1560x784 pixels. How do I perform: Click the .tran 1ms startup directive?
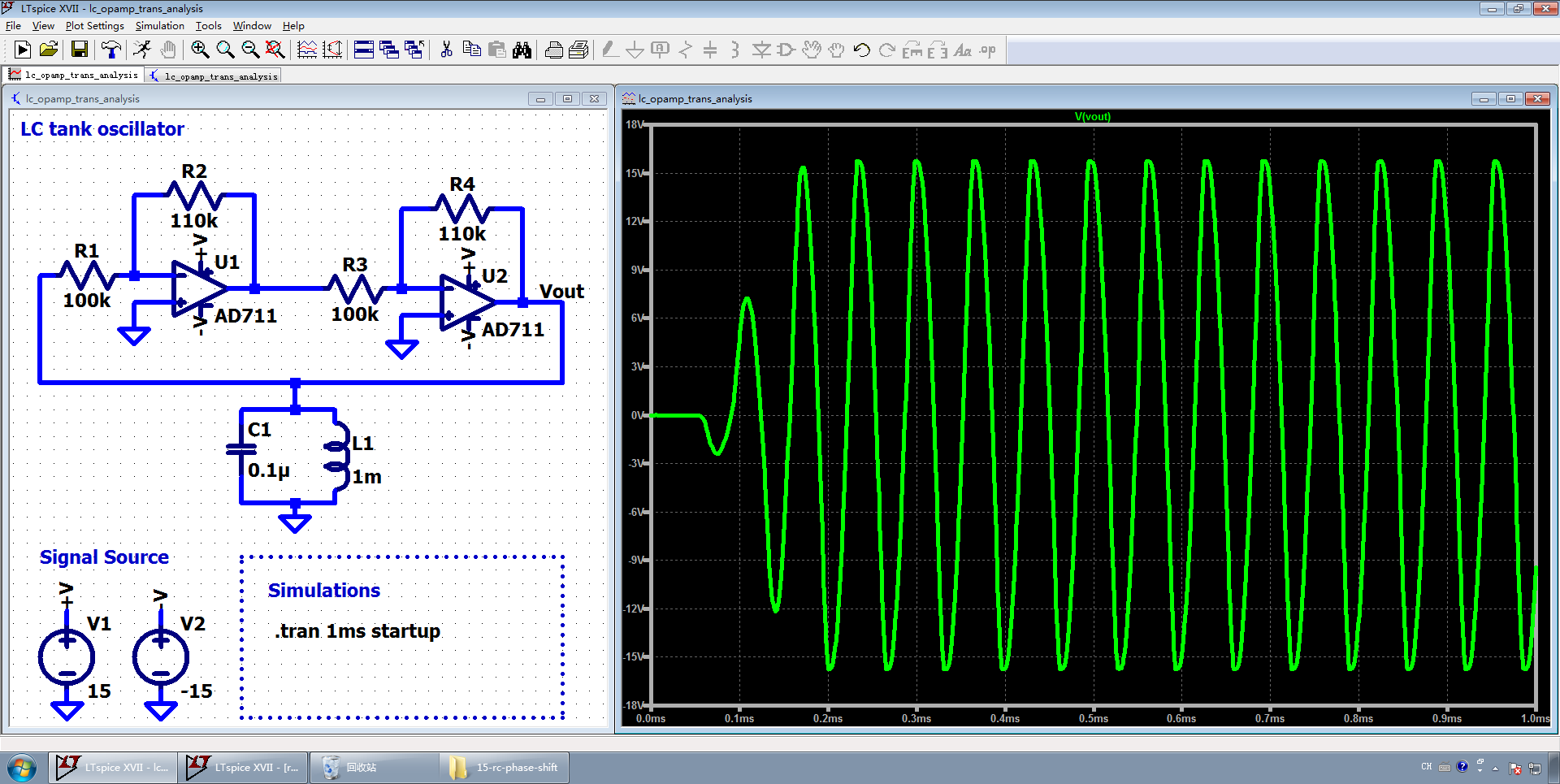click(357, 631)
